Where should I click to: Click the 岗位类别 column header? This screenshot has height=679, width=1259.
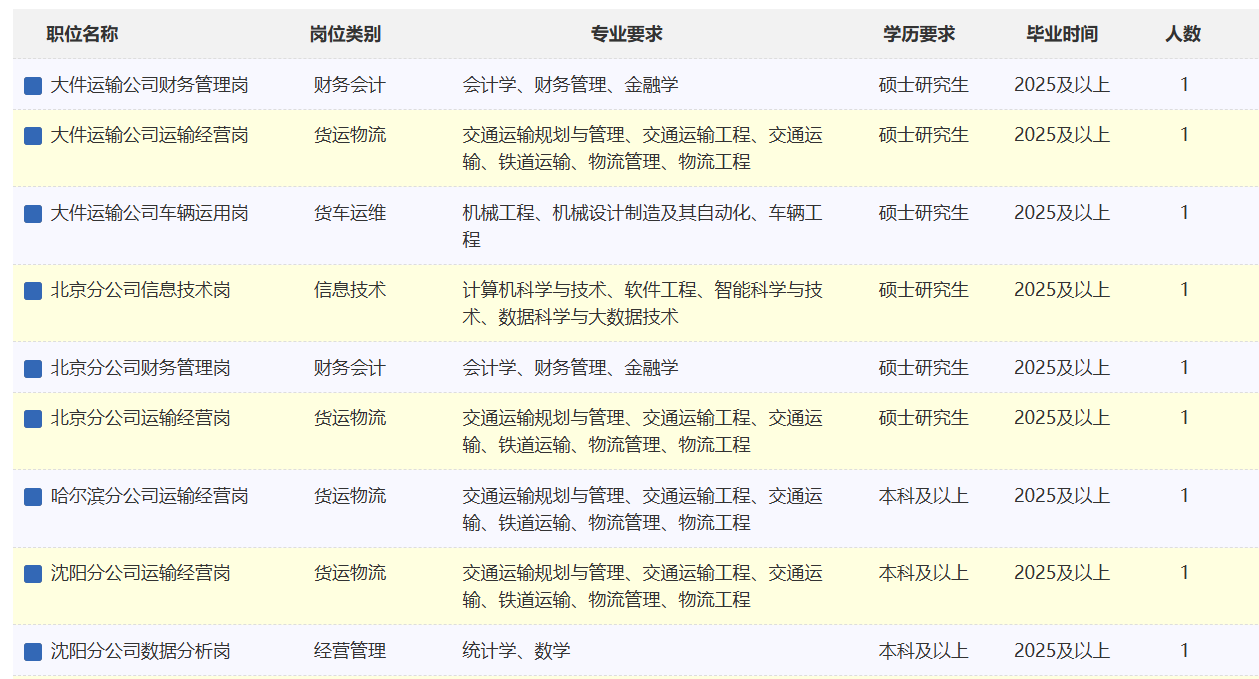pos(345,34)
